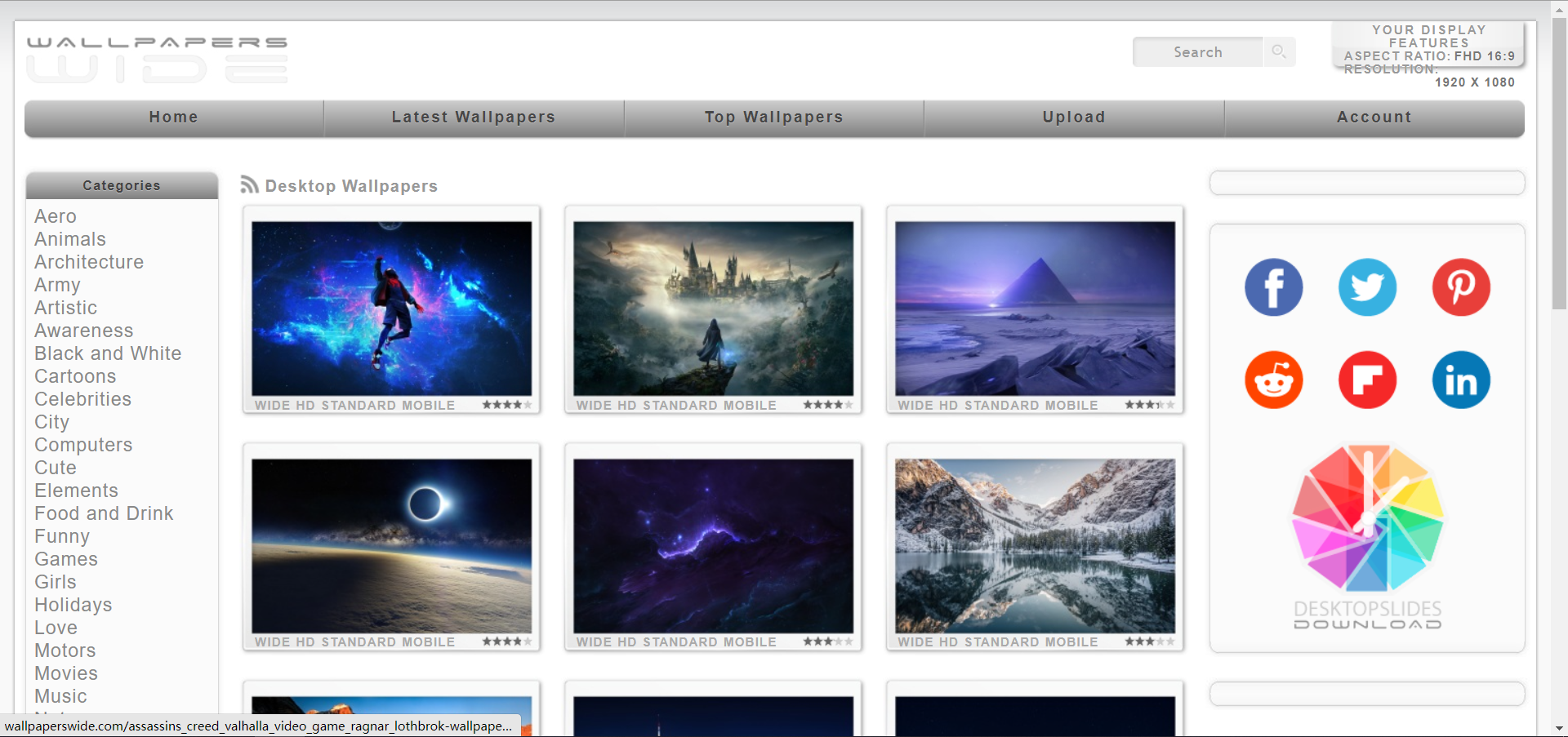Open the Motors category

pos(65,650)
